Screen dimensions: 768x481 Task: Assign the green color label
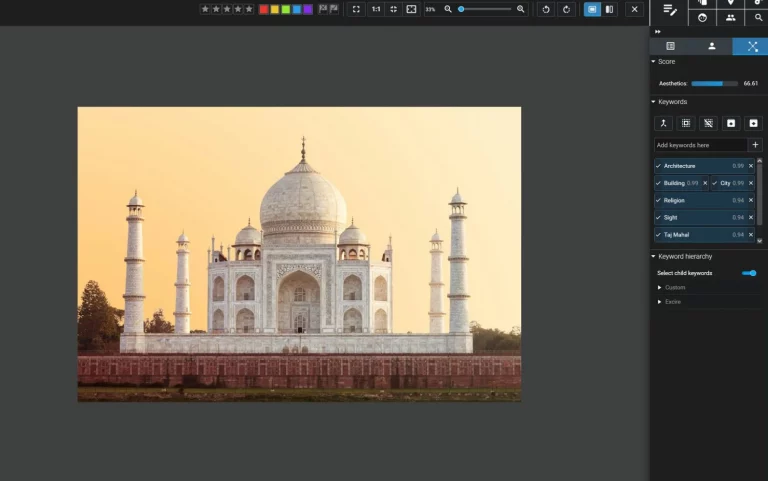click(286, 9)
